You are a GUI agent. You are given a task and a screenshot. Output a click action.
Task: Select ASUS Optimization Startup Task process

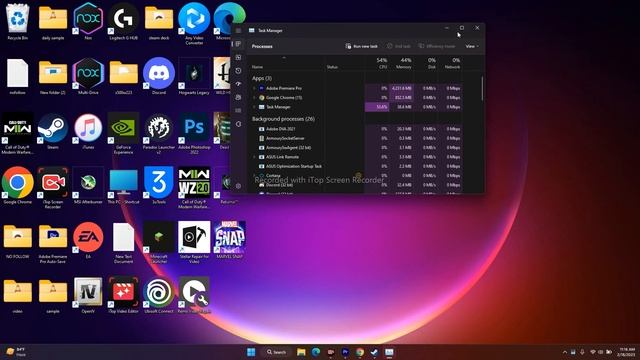pyautogui.click(x=356, y=166)
